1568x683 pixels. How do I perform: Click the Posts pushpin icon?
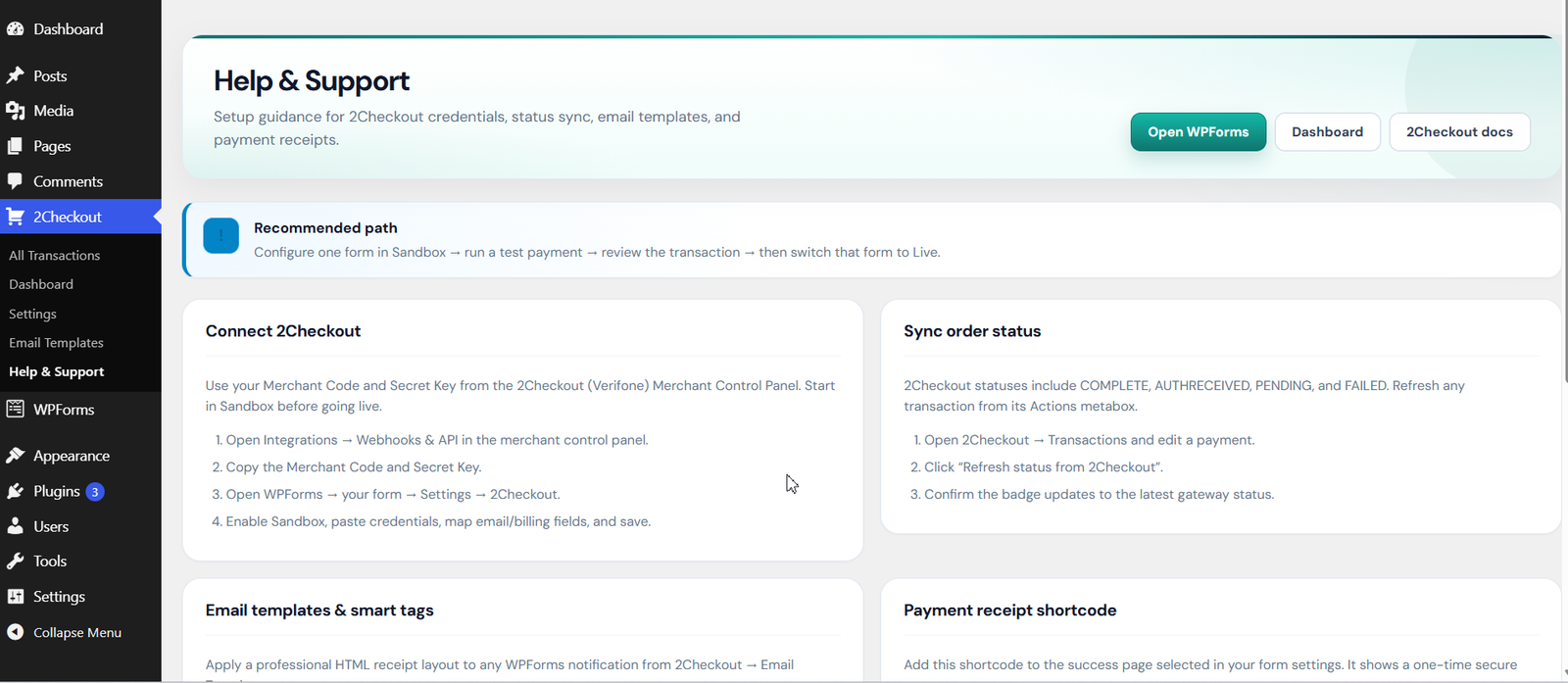pos(16,75)
